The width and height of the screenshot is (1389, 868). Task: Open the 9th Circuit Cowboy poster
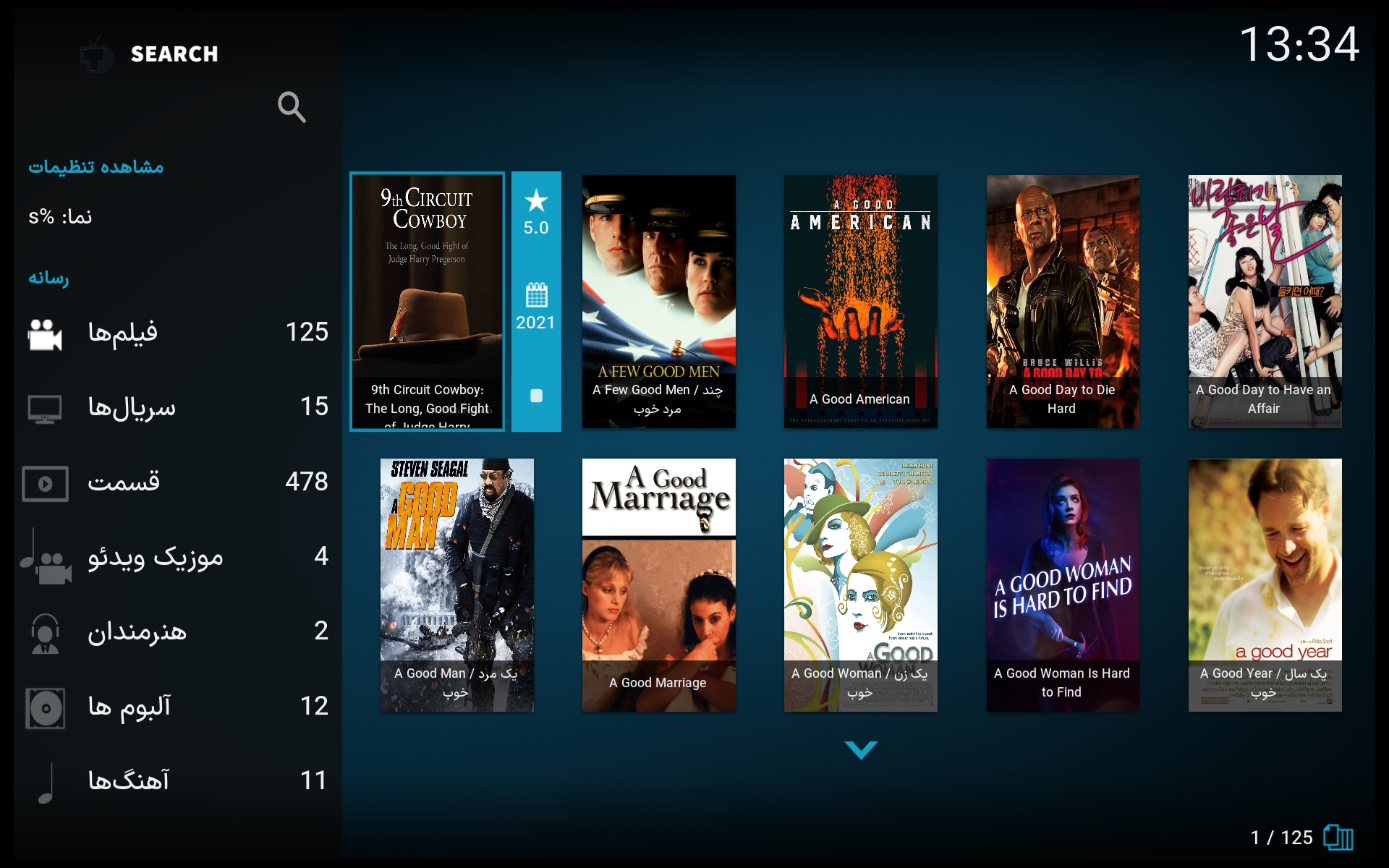[x=427, y=301]
